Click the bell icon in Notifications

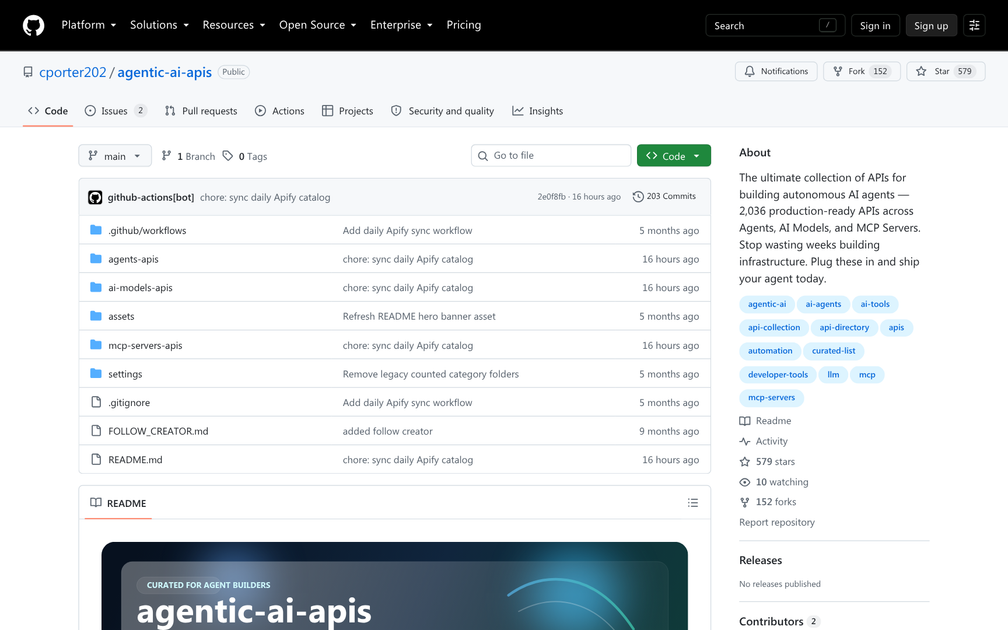pos(750,71)
